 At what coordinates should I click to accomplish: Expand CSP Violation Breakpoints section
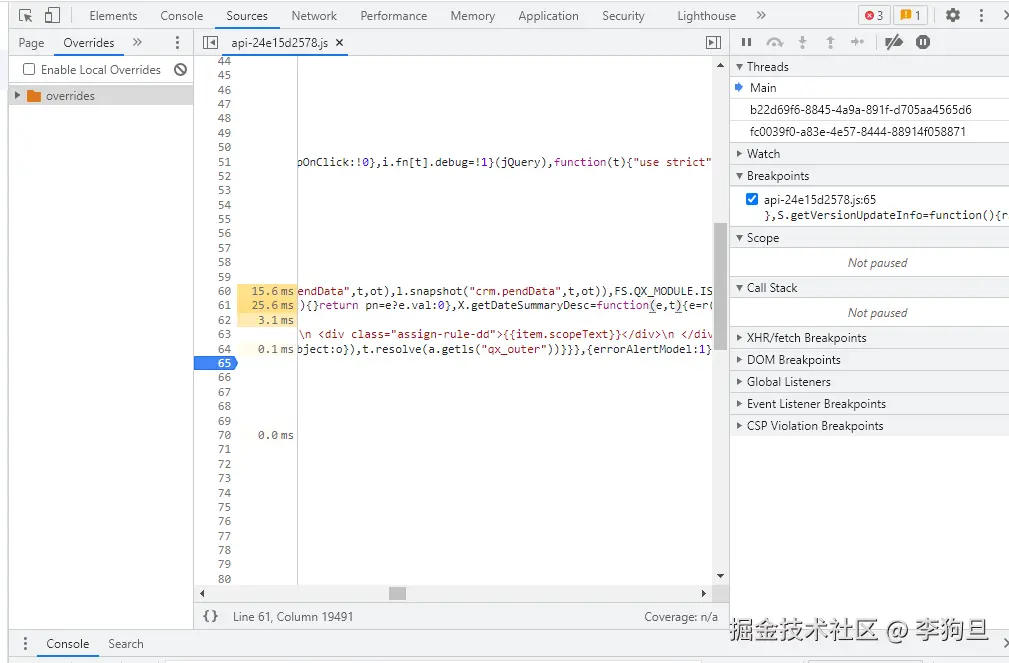(739, 425)
